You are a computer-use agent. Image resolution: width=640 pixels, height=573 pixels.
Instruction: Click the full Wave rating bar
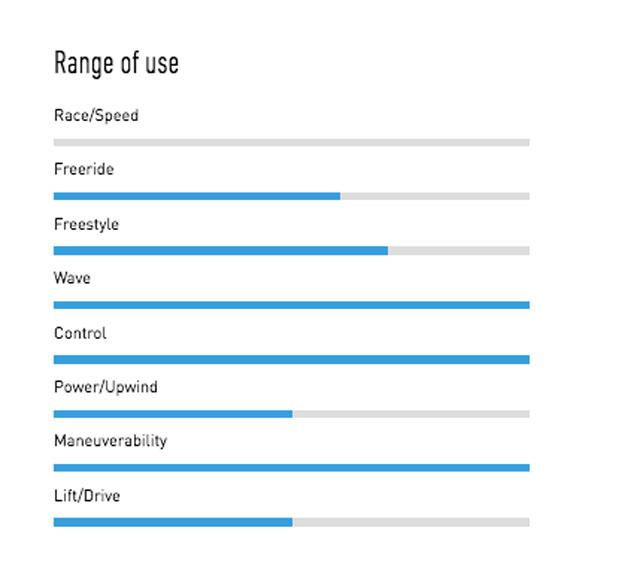tap(291, 305)
